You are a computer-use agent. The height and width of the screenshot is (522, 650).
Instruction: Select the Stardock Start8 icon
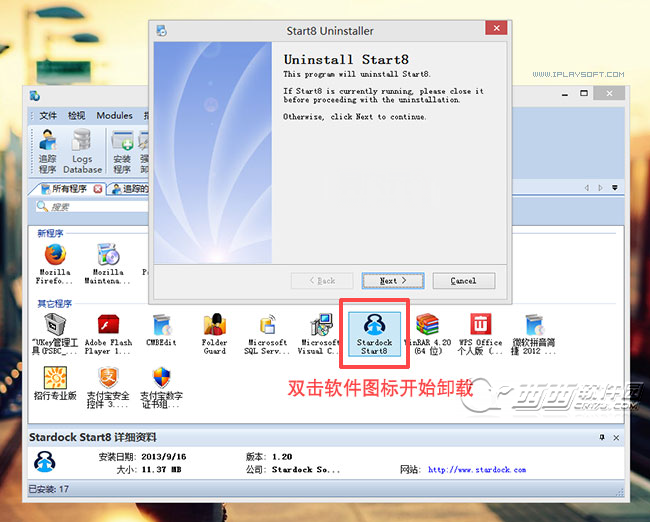pos(374,334)
